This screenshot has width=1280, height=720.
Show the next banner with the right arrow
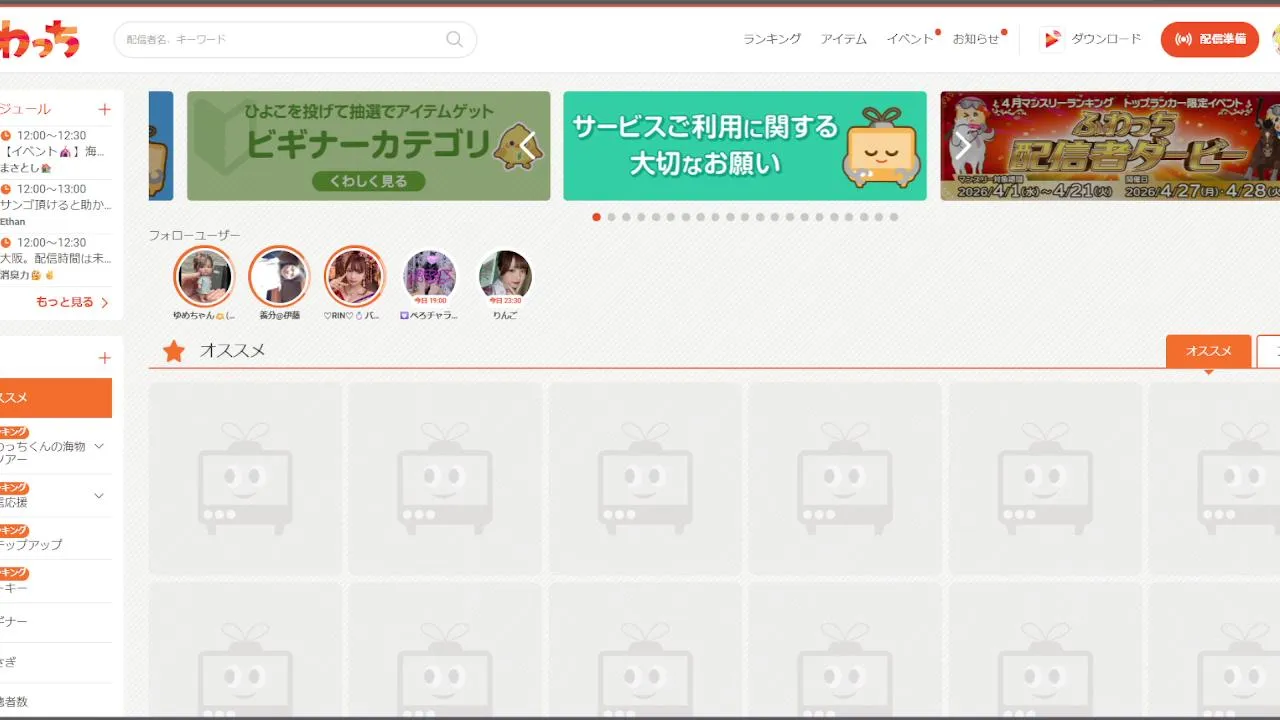point(963,146)
